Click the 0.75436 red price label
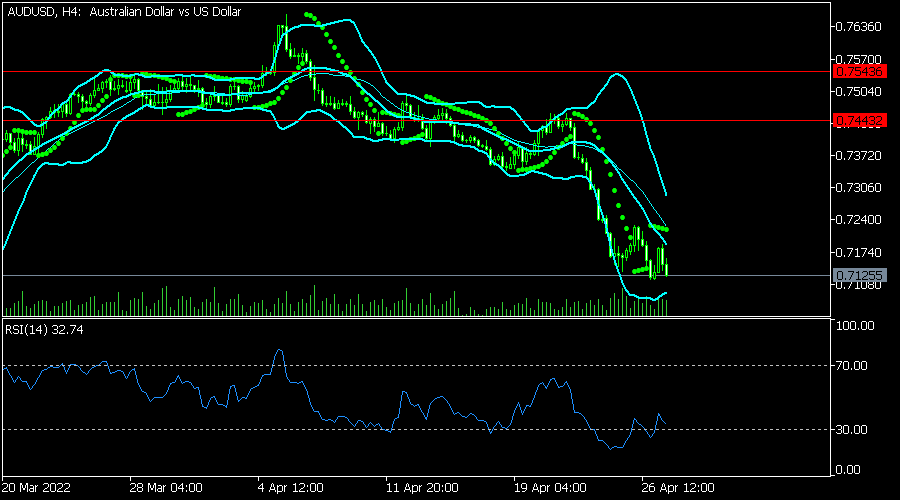The height and width of the screenshot is (500, 900). coord(859,72)
